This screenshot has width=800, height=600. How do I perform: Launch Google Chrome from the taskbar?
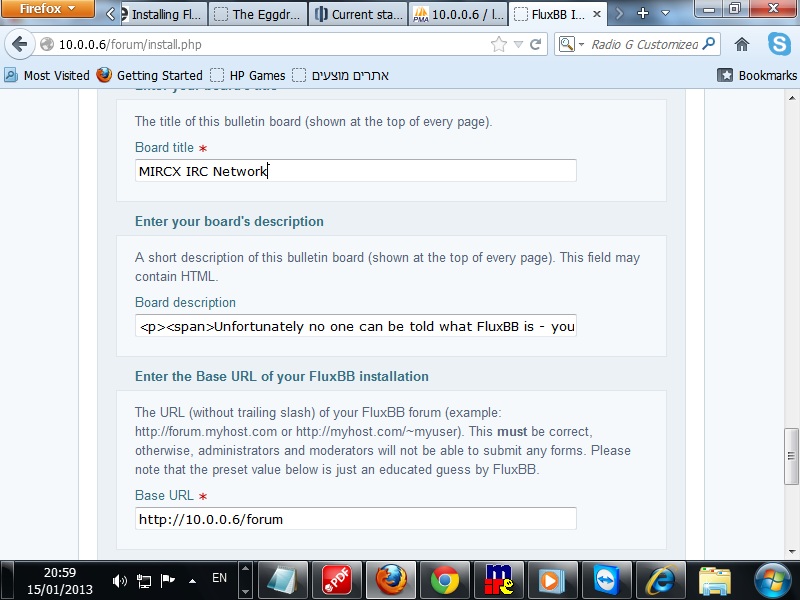click(445, 581)
